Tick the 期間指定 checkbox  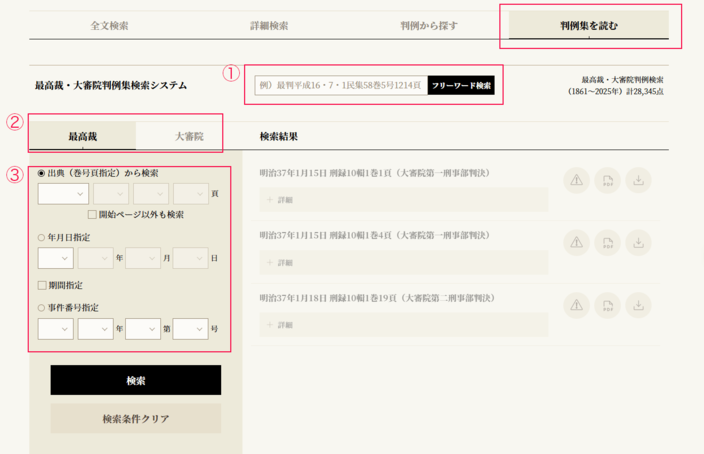coord(41,285)
